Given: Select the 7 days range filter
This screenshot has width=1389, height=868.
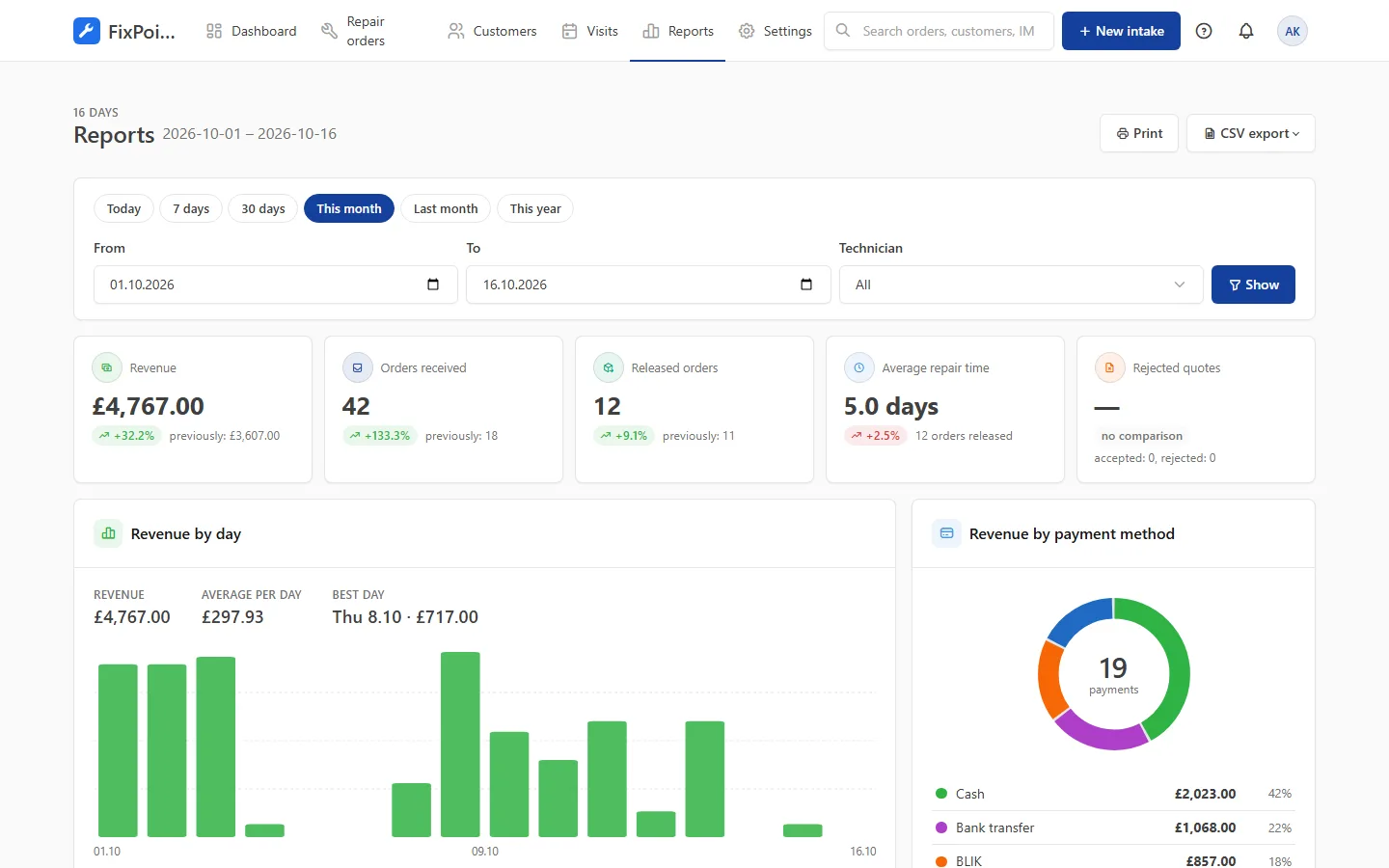Looking at the screenshot, I should [191, 208].
